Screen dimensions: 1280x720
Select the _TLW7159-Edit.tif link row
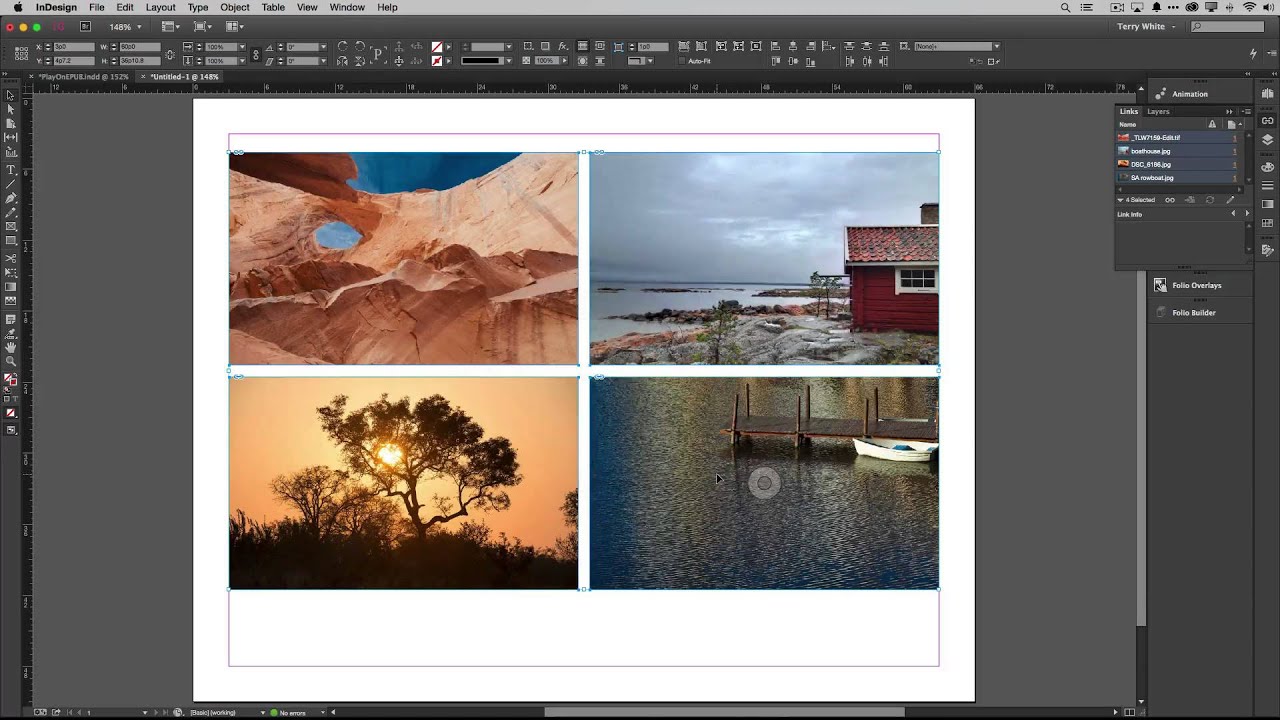(x=1177, y=138)
